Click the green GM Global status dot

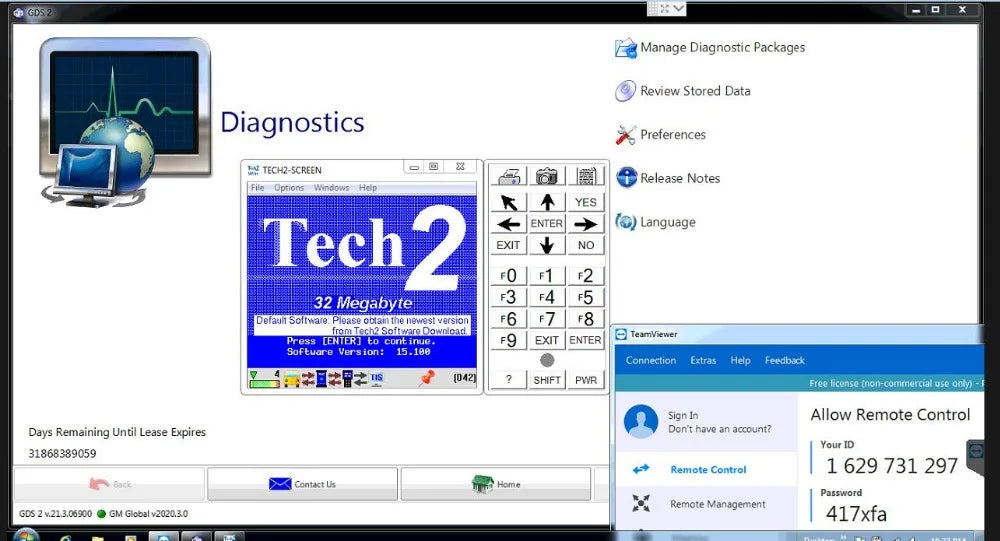(x=101, y=514)
